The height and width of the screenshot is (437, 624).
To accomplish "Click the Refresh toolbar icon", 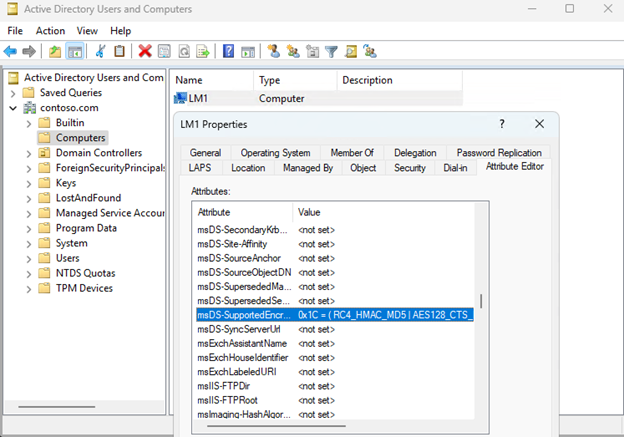I will click(183, 51).
